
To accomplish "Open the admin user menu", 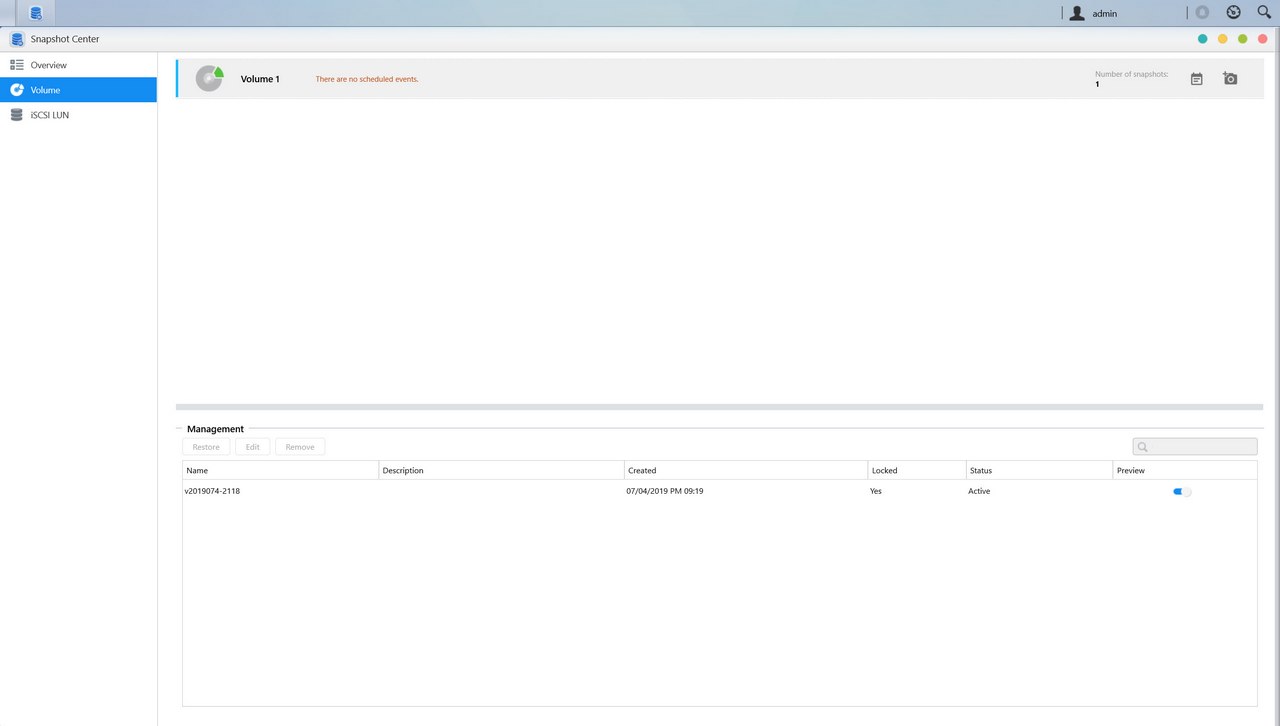I will (x=1105, y=14).
